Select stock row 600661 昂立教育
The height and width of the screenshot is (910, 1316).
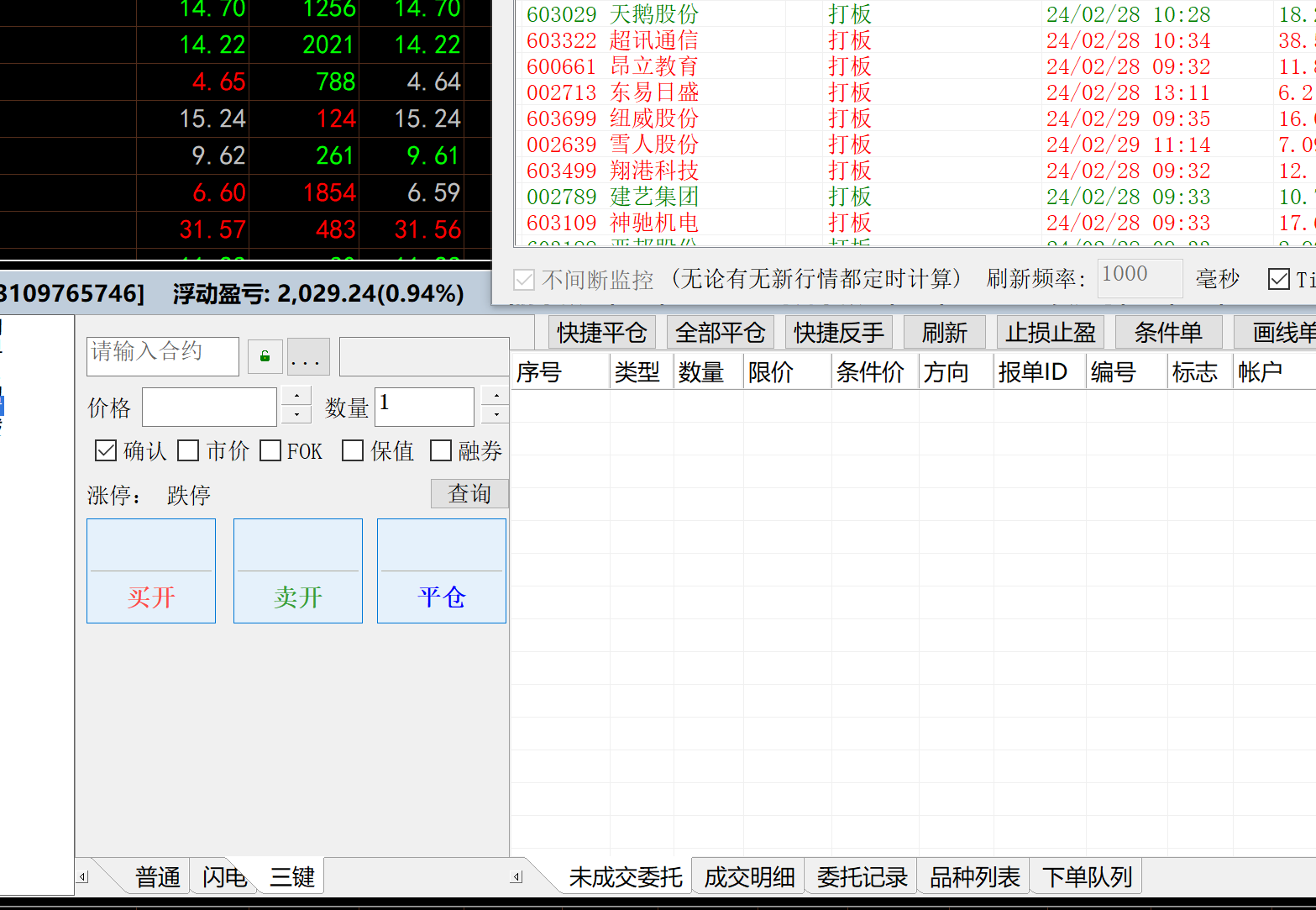(x=915, y=66)
